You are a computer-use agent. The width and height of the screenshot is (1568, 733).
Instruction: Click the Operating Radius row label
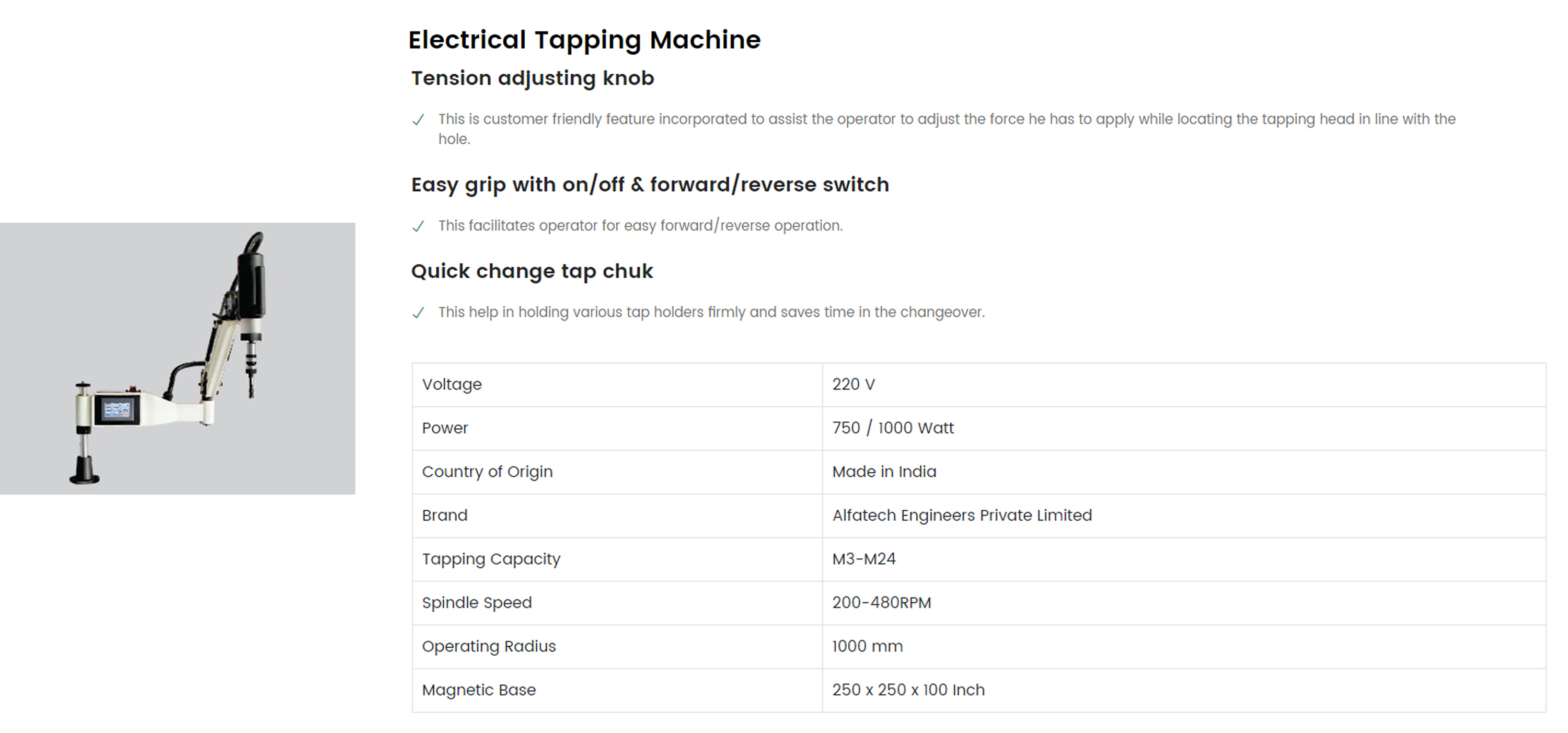(489, 647)
